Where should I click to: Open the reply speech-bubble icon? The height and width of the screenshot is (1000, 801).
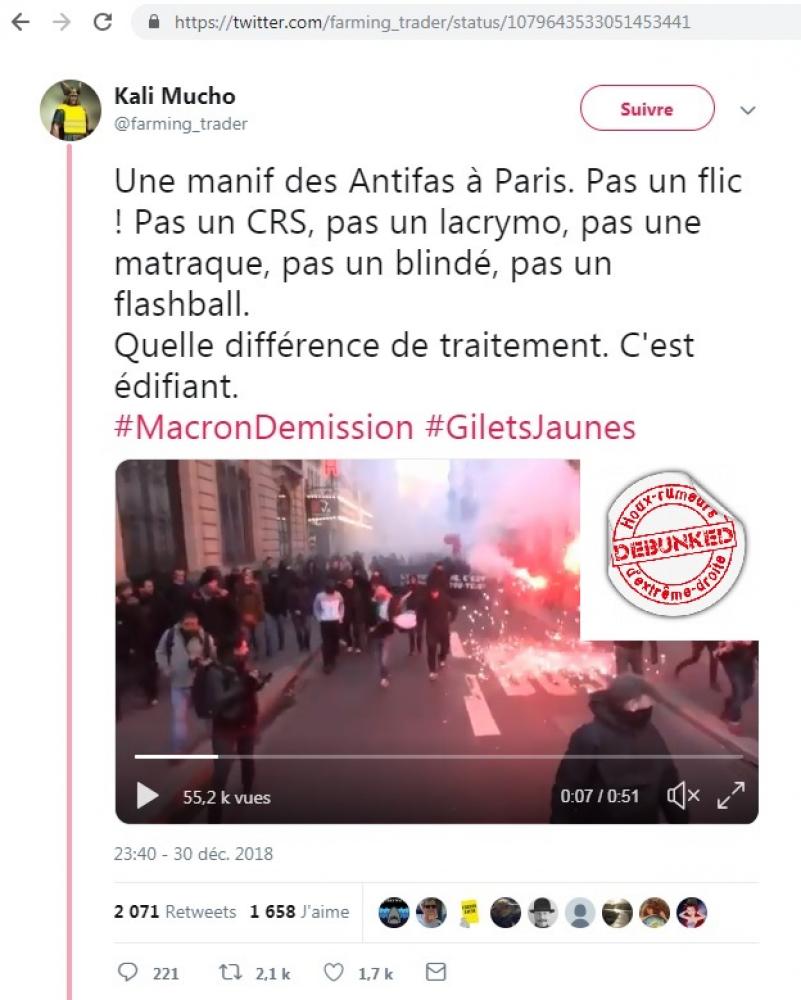[x=128, y=972]
